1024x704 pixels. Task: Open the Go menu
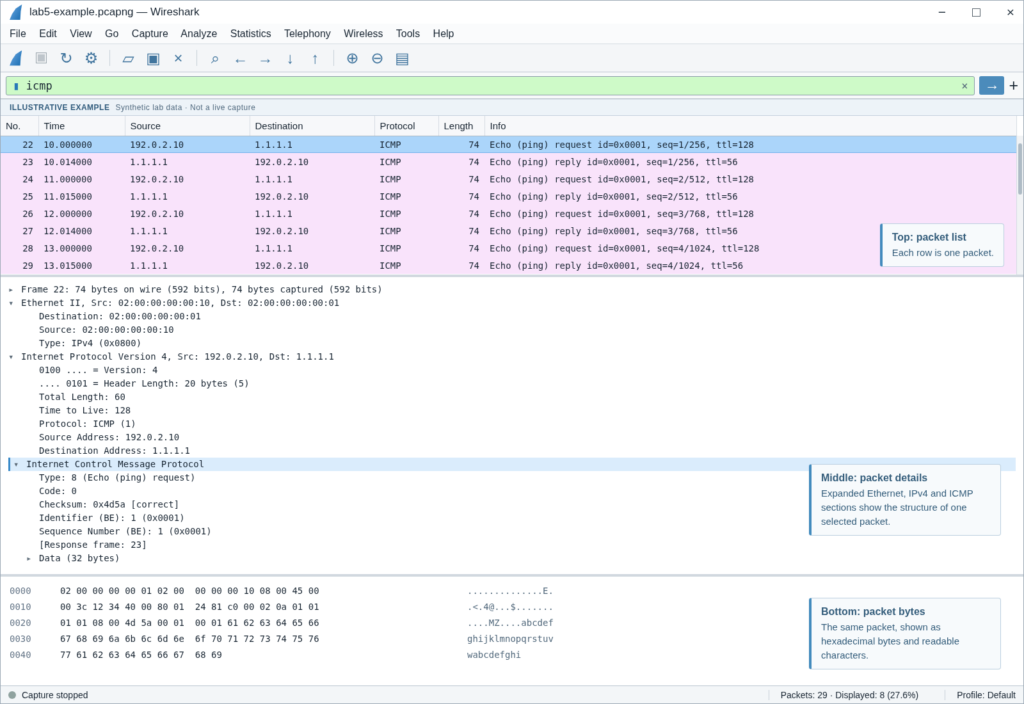pyautogui.click(x=112, y=33)
